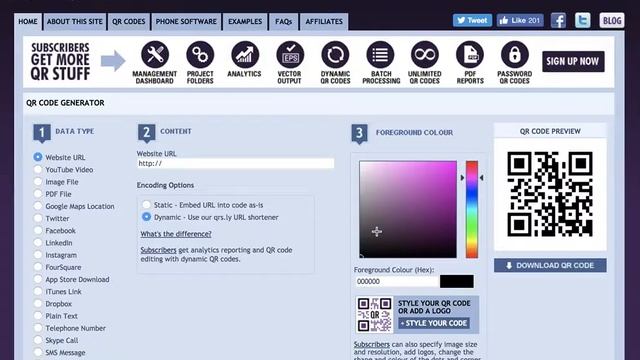The height and width of the screenshot is (360, 640).
Task: Click the Unlimited QR Codes infinity icon
Action: [425, 55]
